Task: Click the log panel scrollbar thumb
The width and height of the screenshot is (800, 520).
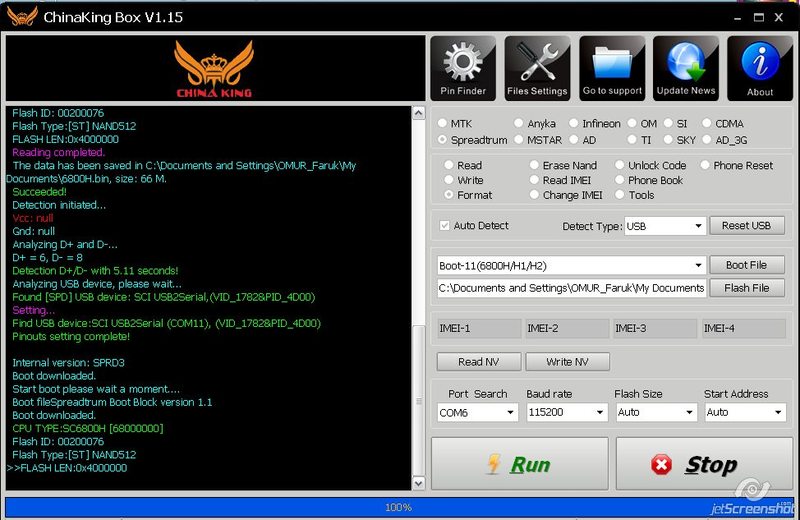Action: point(418,400)
